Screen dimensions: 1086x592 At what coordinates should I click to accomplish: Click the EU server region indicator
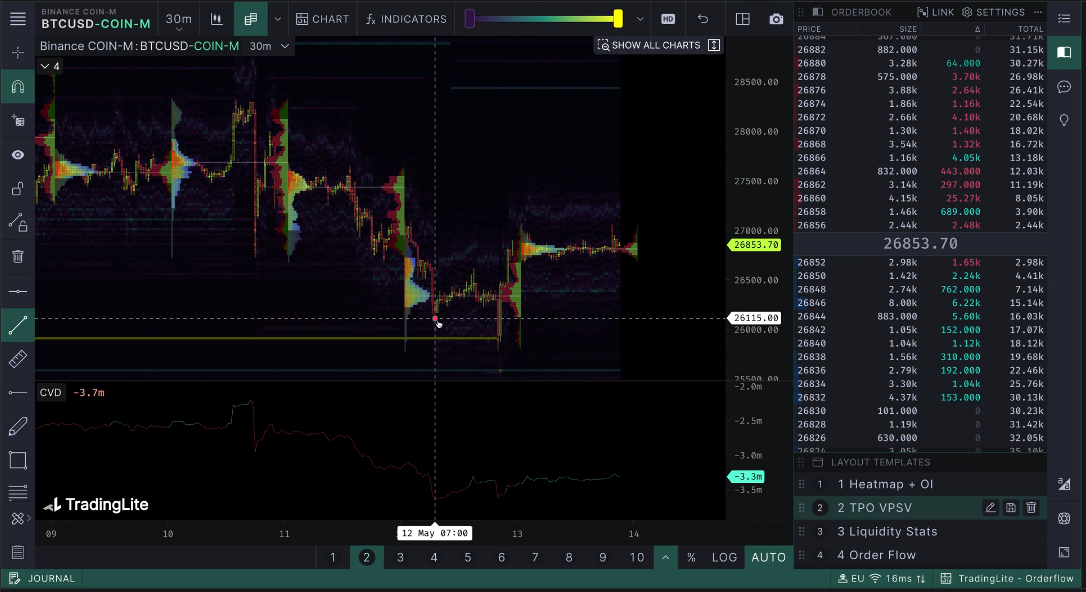(851, 579)
